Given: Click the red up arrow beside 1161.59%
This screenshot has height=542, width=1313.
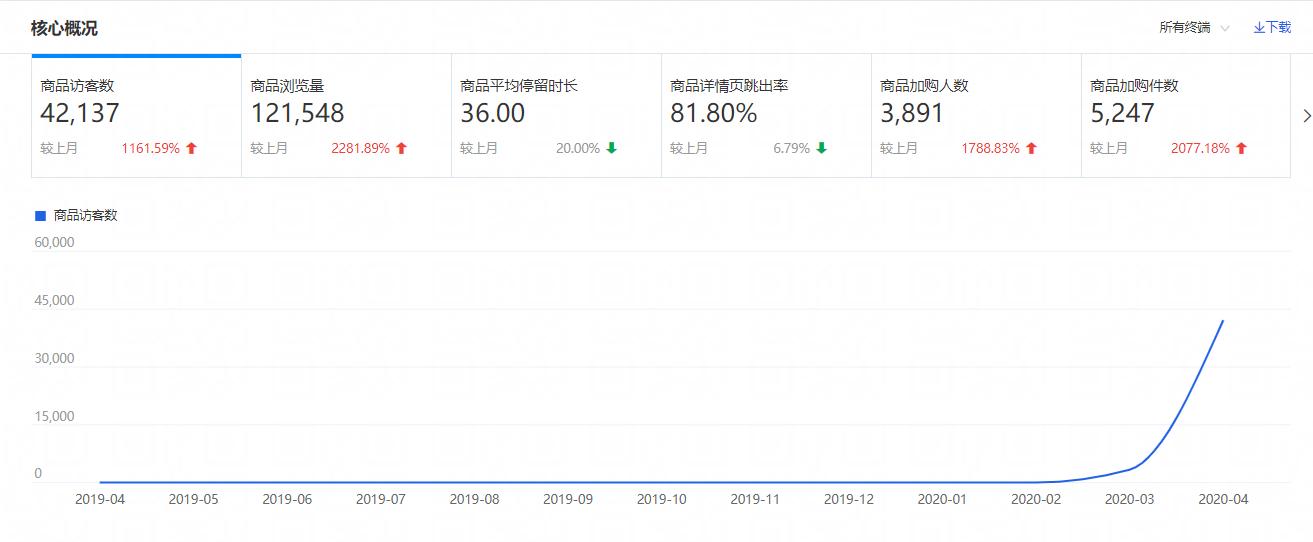Looking at the screenshot, I should click(192, 149).
